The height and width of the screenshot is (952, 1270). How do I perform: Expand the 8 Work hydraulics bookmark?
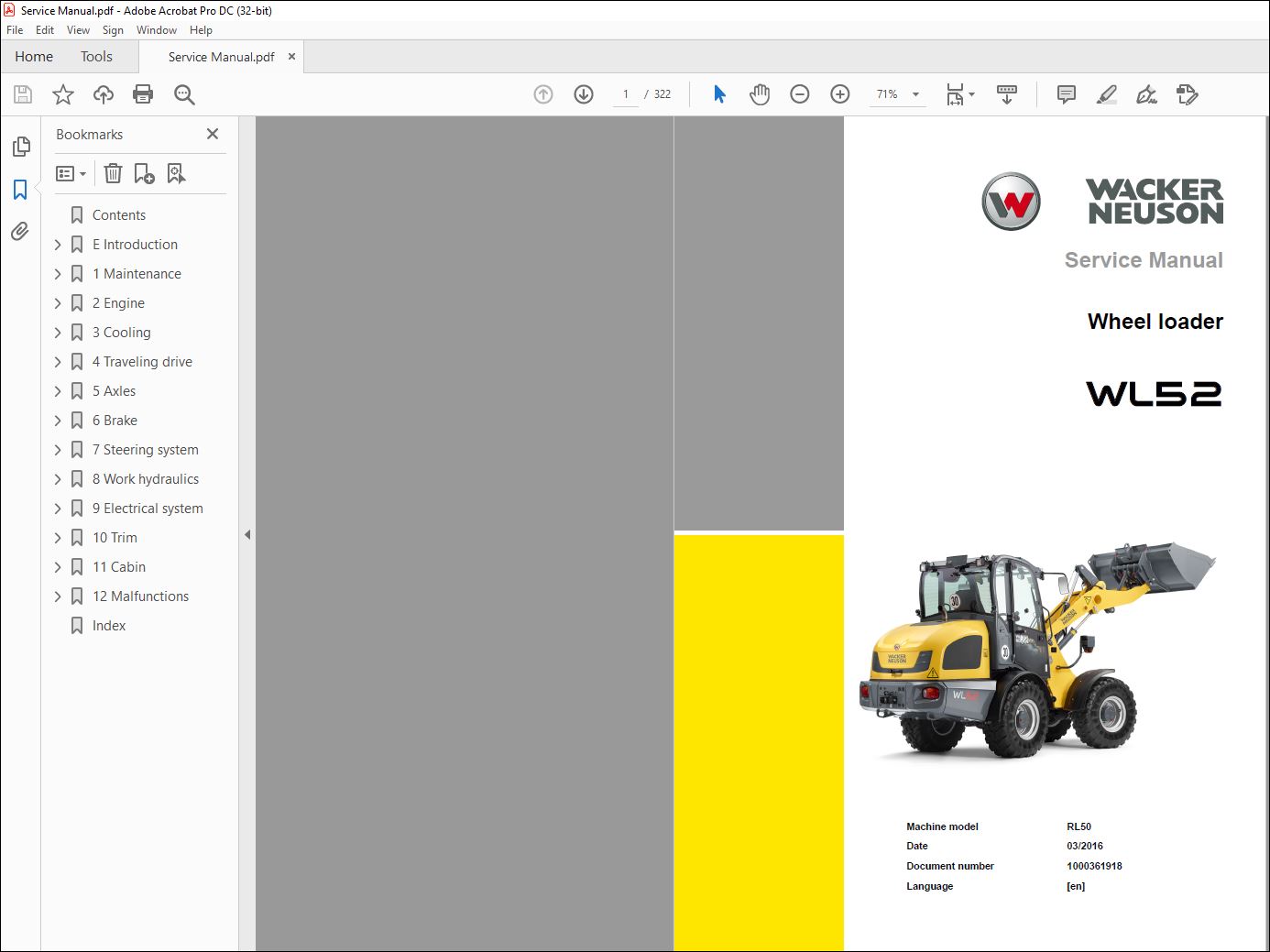(x=58, y=479)
